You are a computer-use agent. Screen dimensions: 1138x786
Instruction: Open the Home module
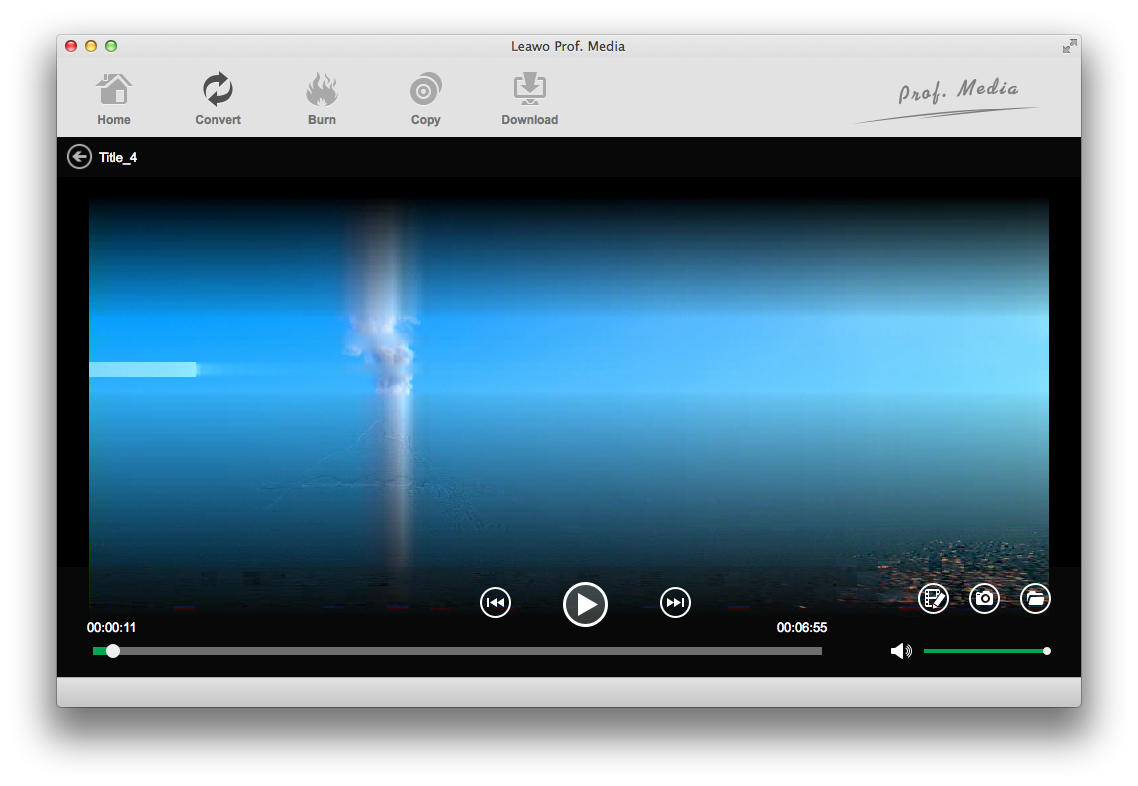pos(114,99)
